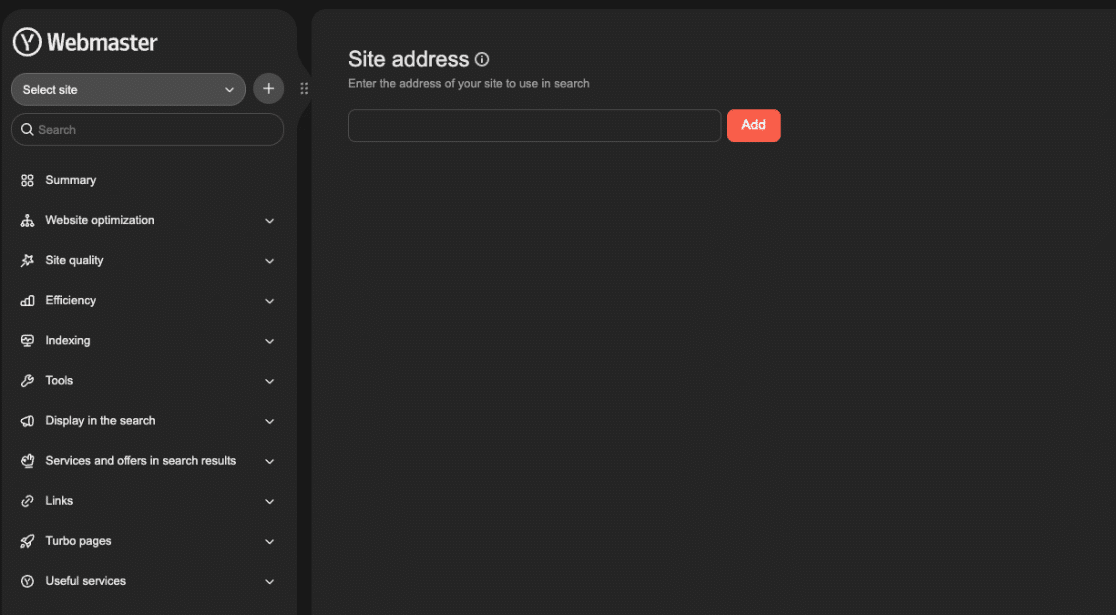Collapse the Services and offers in search results chevron

coord(269,461)
